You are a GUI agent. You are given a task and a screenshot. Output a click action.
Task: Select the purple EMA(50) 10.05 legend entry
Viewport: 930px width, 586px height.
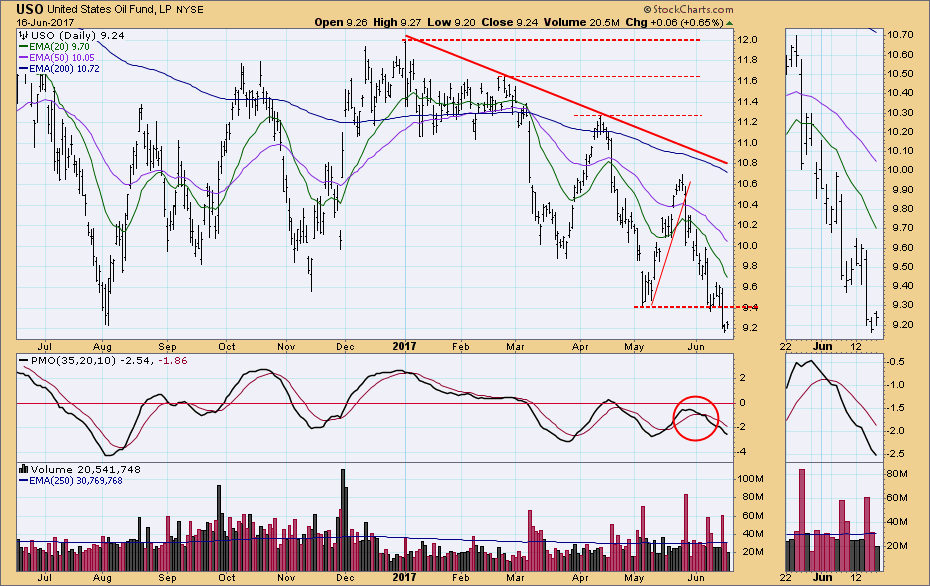coord(57,58)
